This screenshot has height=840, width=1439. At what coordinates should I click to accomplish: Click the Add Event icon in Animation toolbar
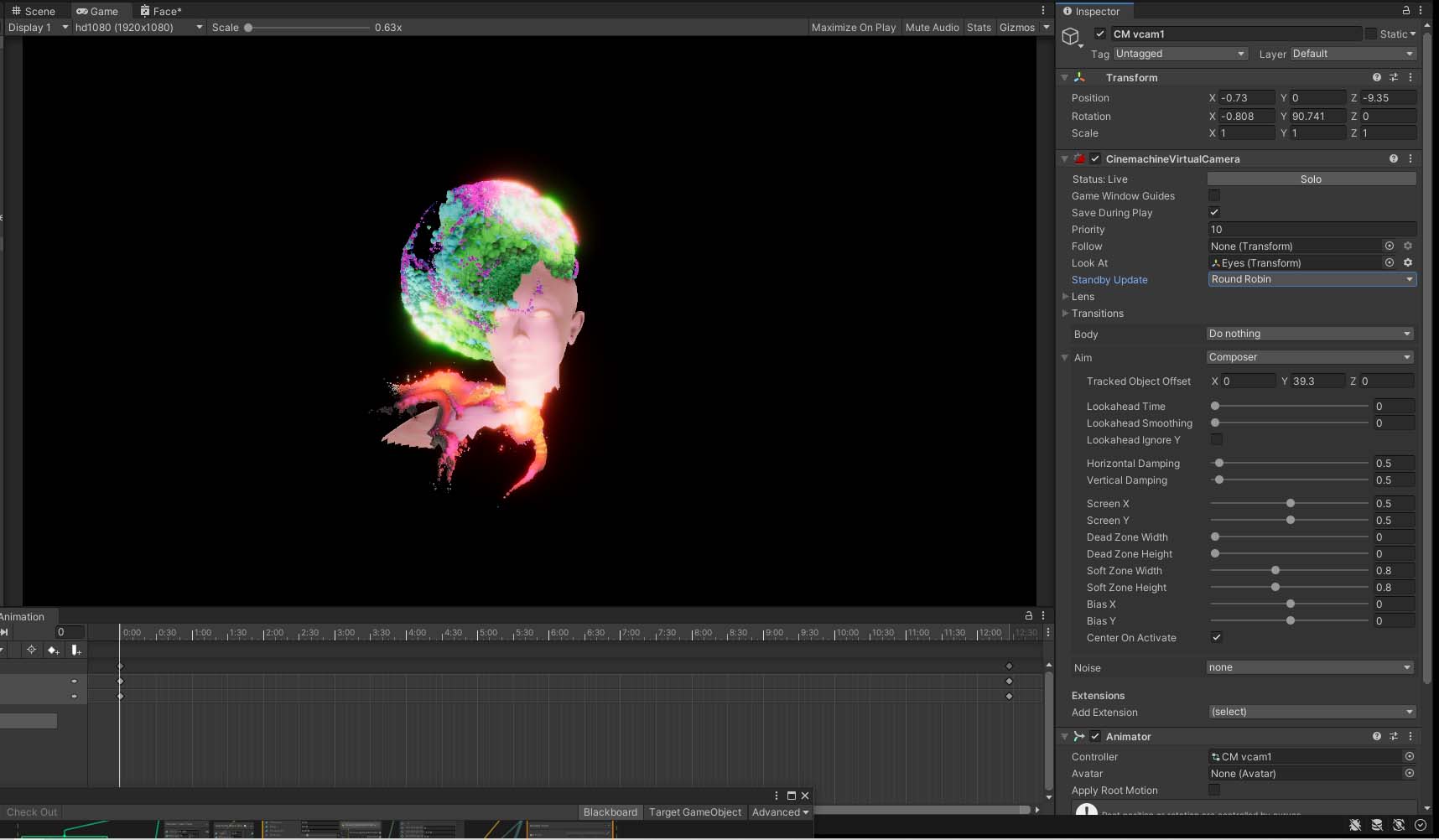tap(75, 650)
